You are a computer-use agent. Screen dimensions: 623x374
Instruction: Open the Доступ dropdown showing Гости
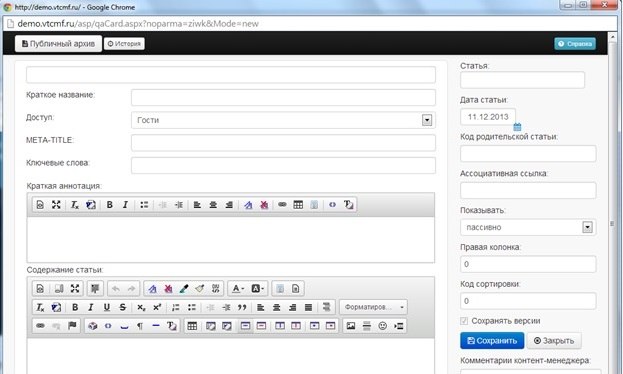283,120
